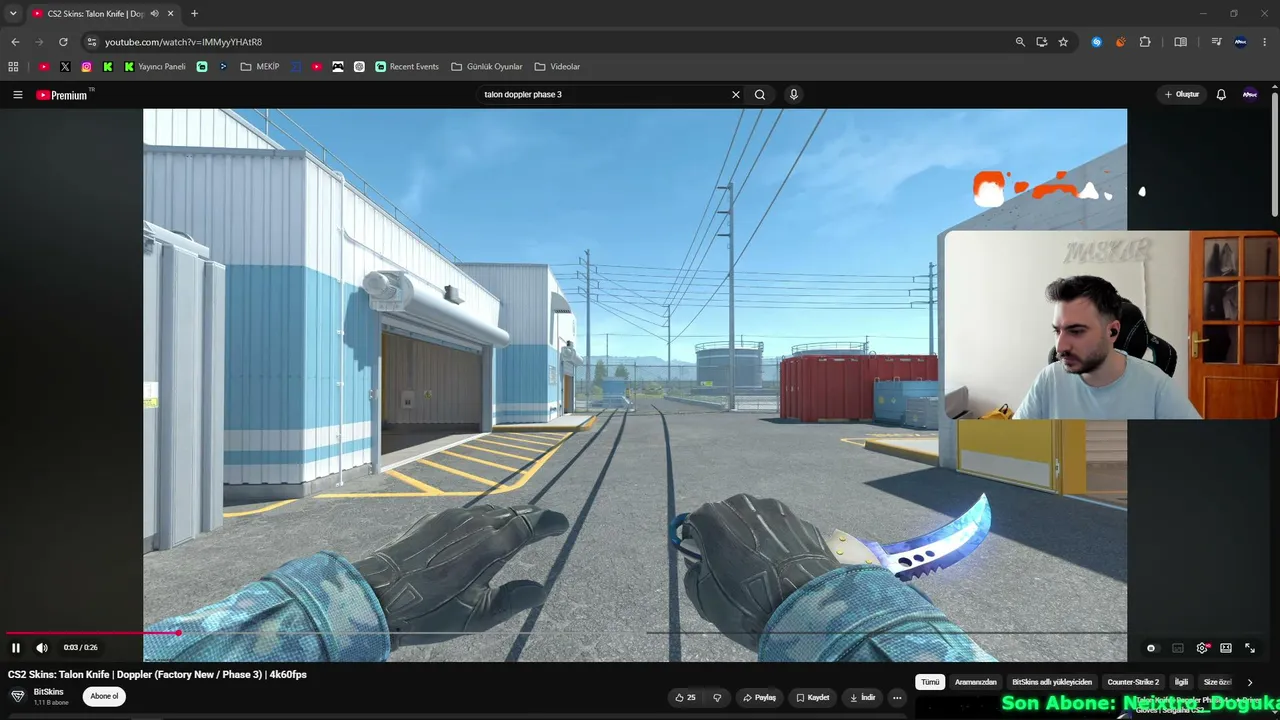Open the Recent Events bookmark
1280x720 pixels.
tap(407, 67)
